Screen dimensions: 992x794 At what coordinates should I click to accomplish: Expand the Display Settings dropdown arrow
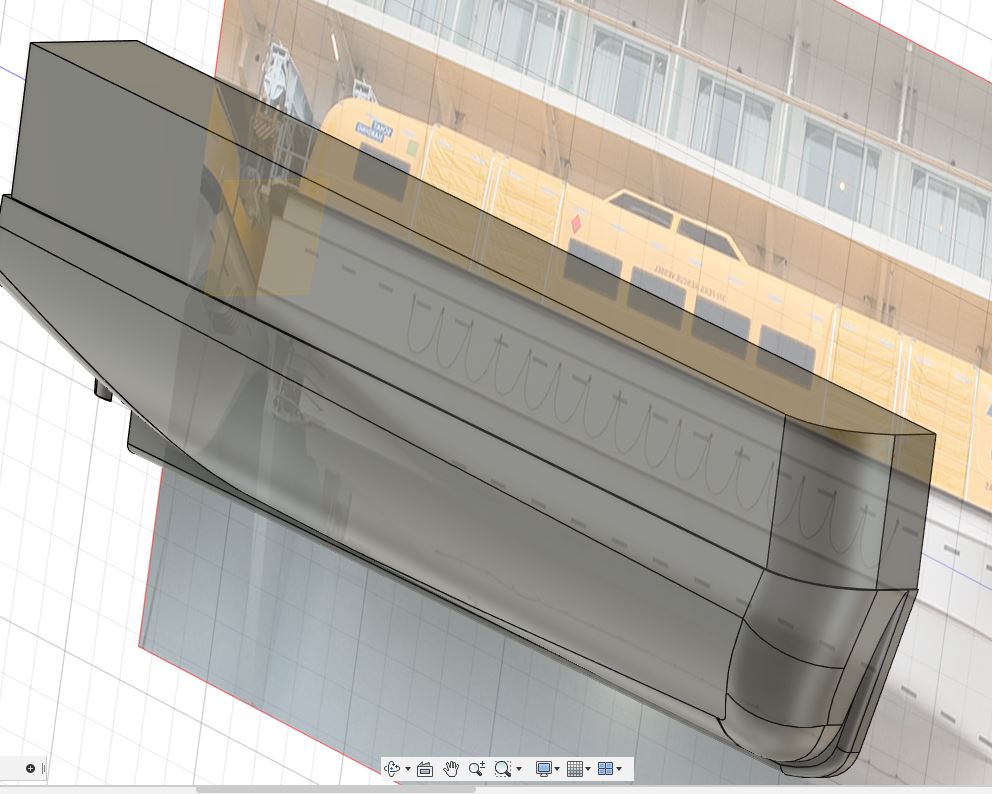(x=557, y=769)
